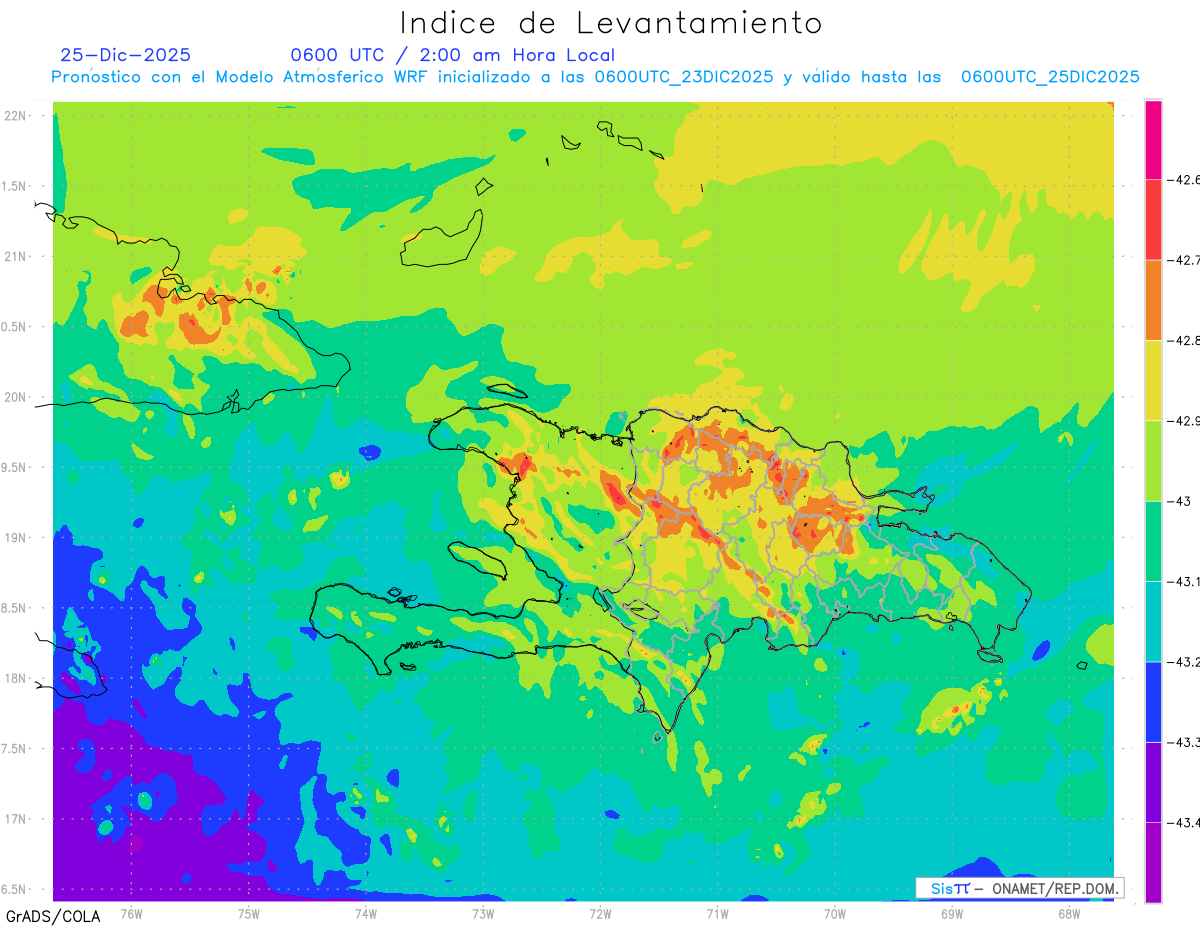Viewport: 1200px width, 927px height.
Task: Choose the purple legend swatch below -43.3
Action: click(1153, 782)
